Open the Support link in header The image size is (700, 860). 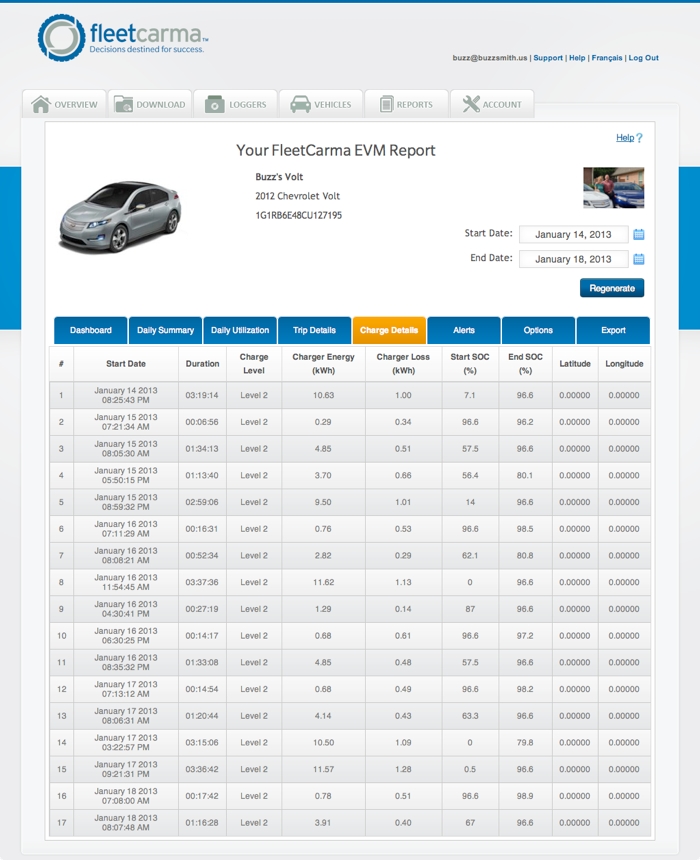[548, 58]
